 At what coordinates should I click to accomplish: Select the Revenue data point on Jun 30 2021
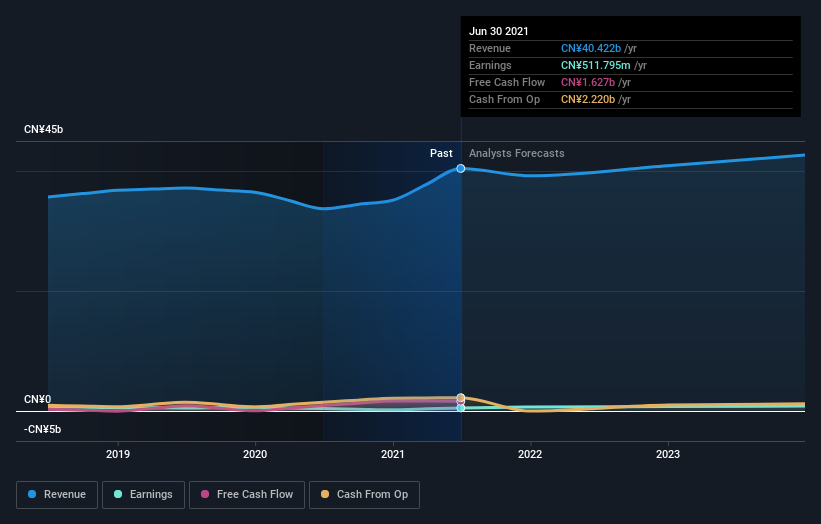[461, 168]
